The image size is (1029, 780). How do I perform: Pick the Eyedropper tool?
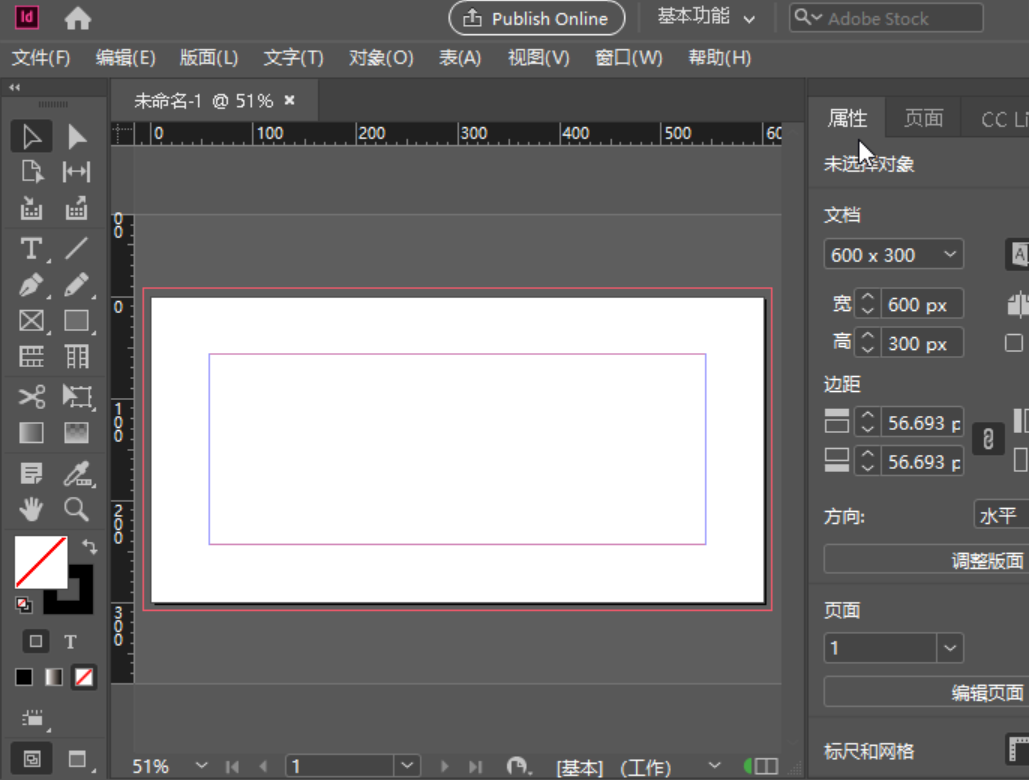pos(77,472)
